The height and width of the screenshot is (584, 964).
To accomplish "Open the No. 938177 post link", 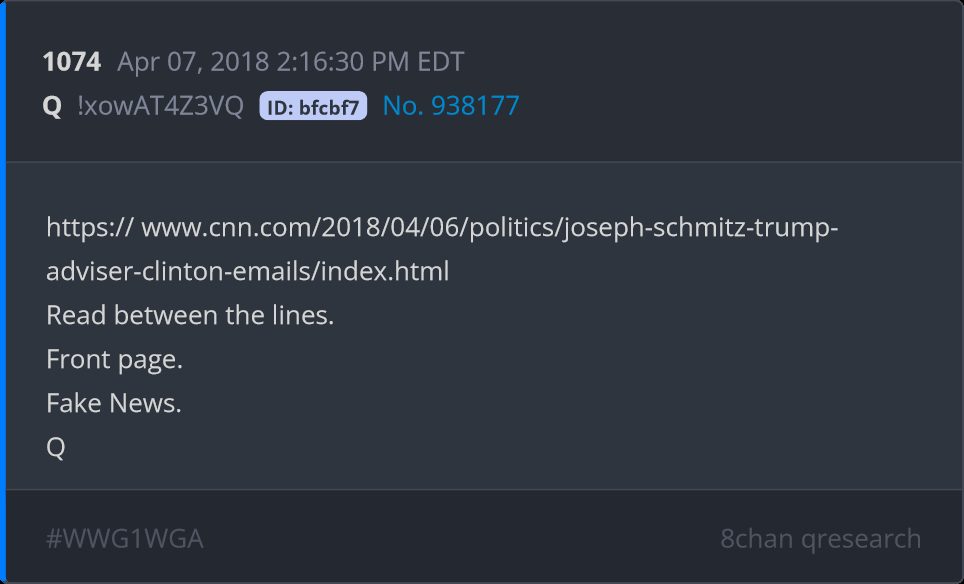I will pos(451,106).
